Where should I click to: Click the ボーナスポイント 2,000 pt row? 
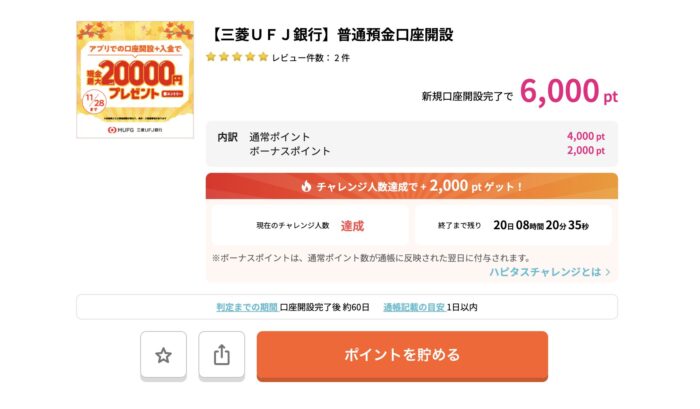click(411, 151)
